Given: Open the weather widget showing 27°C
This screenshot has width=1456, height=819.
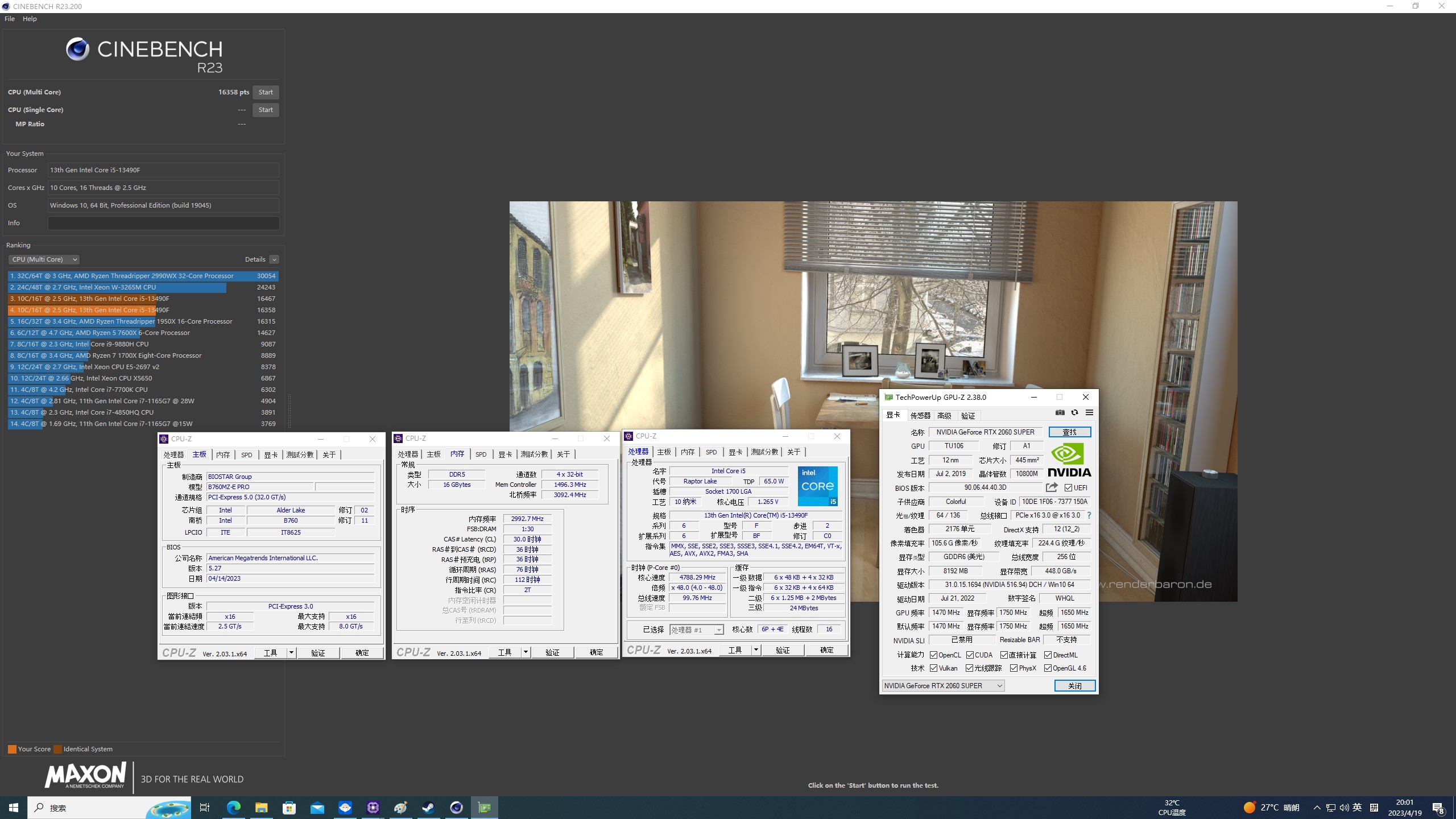Looking at the screenshot, I should point(1271,808).
